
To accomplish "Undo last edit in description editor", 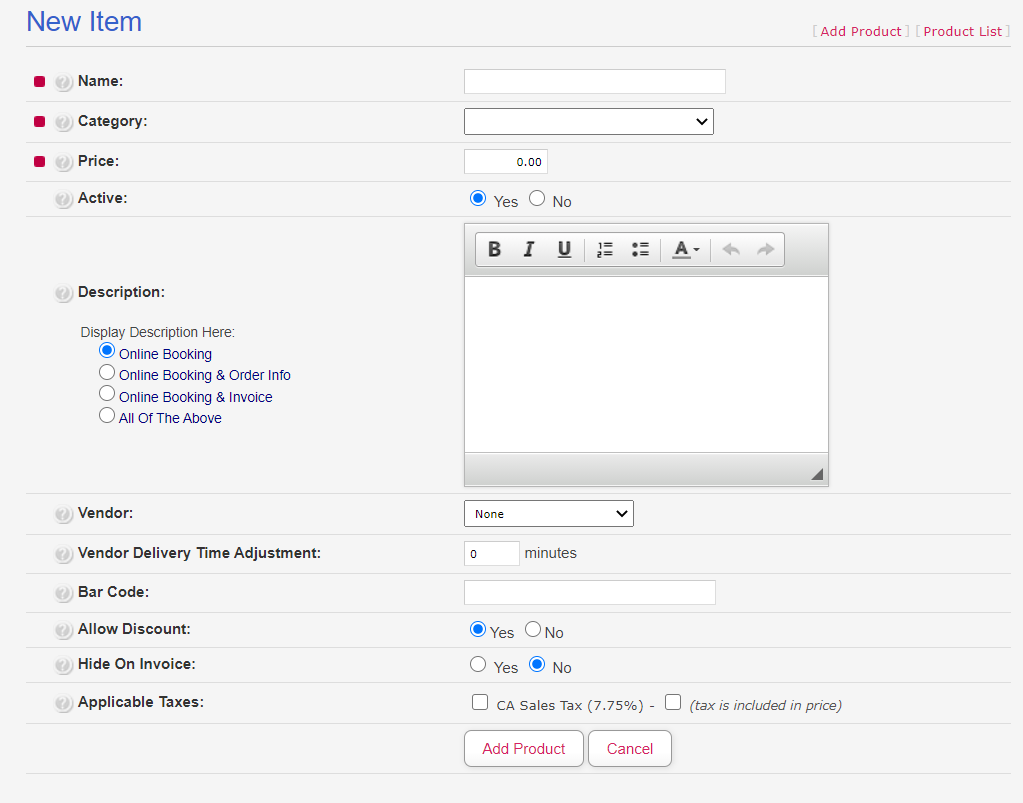I will tap(731, 249).
